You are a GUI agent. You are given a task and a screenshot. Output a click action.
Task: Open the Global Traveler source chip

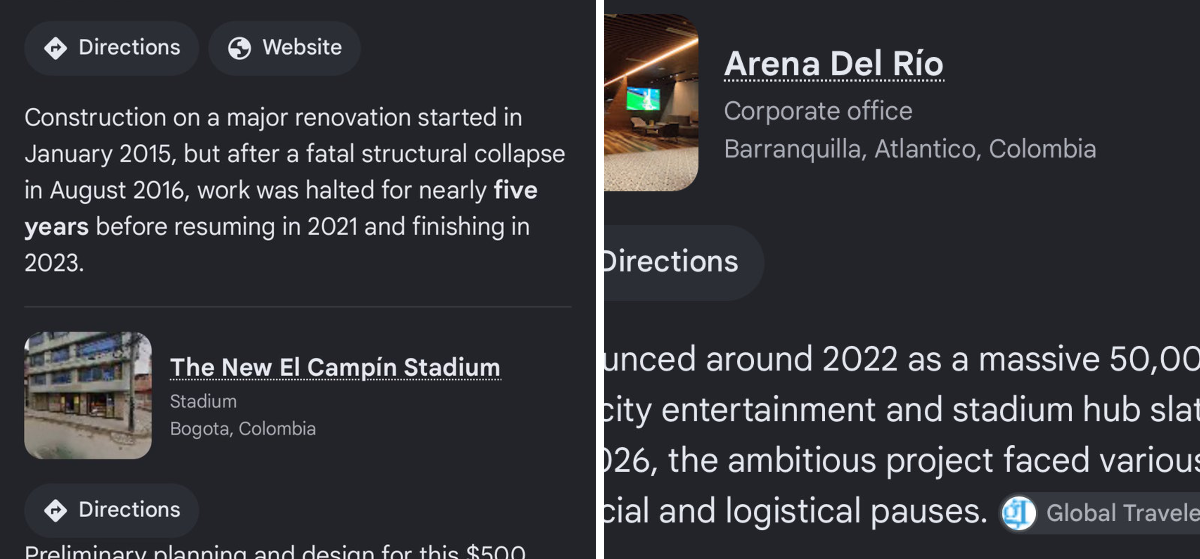tap(1099, 513)
